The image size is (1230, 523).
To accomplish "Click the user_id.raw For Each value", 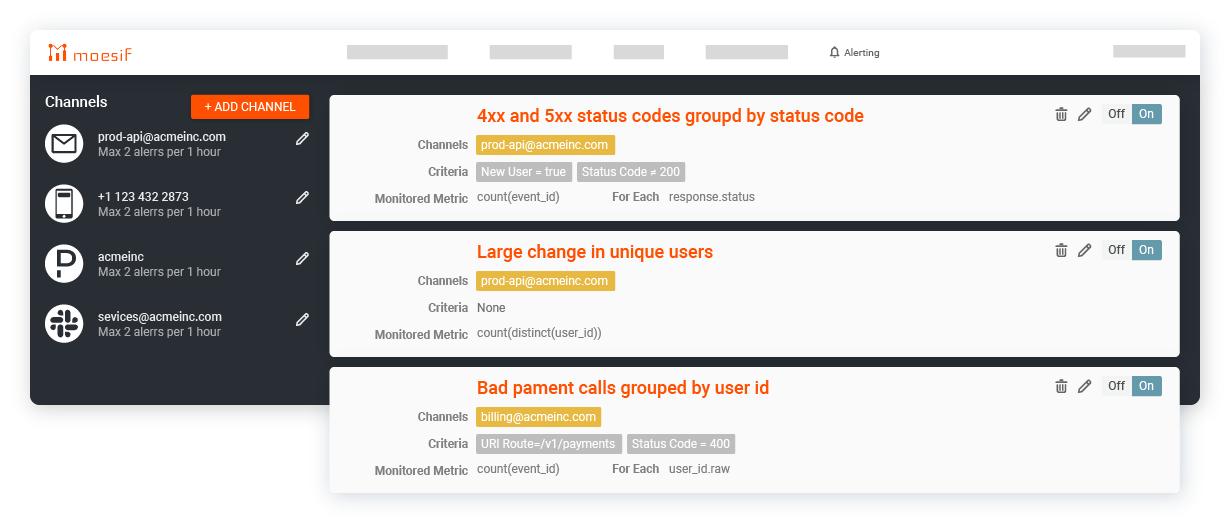I will click(x=699, y=469).
